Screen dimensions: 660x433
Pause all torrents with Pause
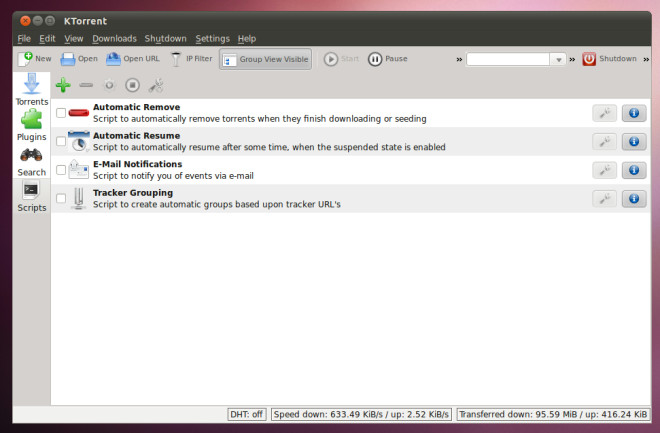pyautogui.click(x=388, y=59)
